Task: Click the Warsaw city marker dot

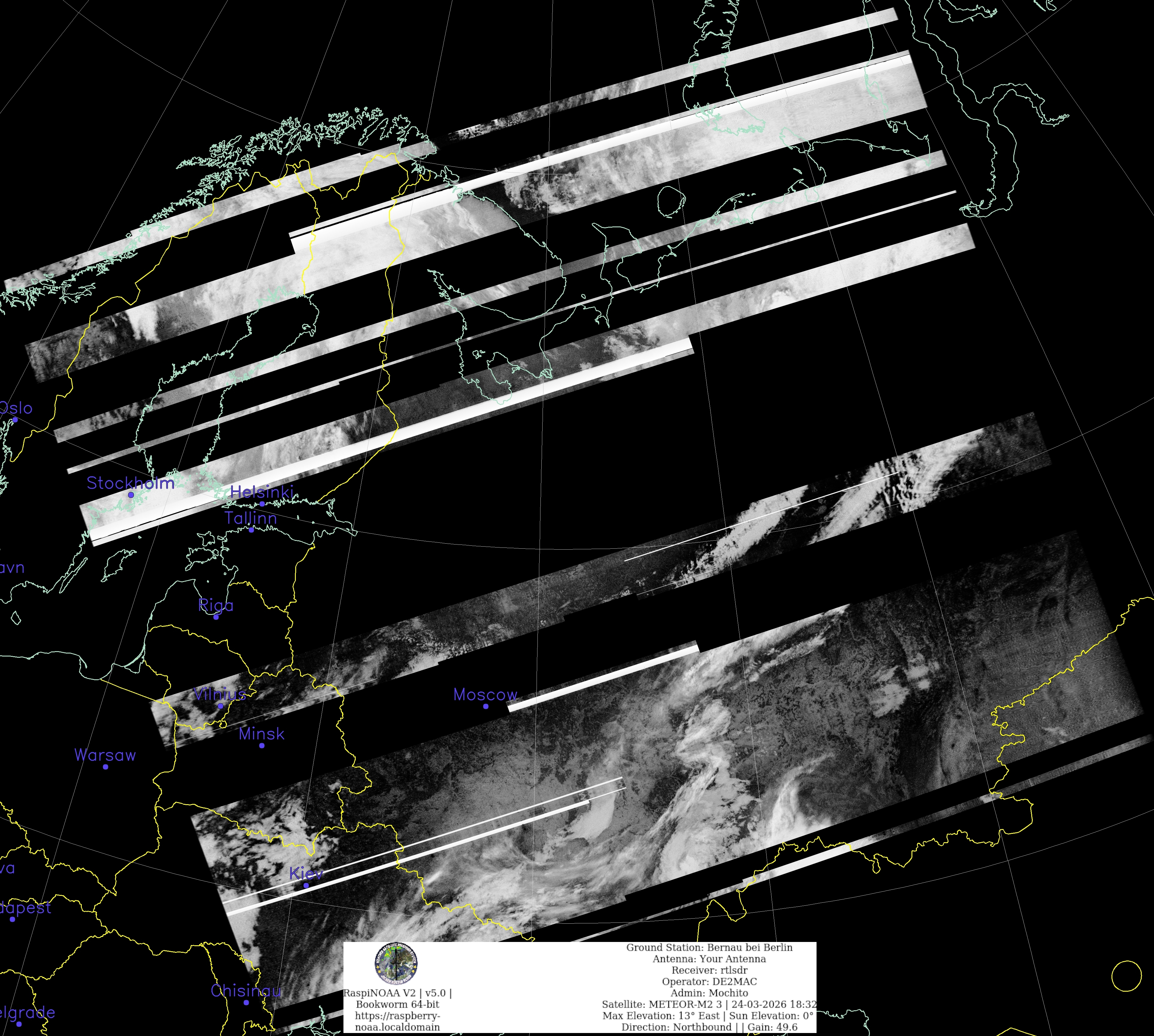Action: 105,767
